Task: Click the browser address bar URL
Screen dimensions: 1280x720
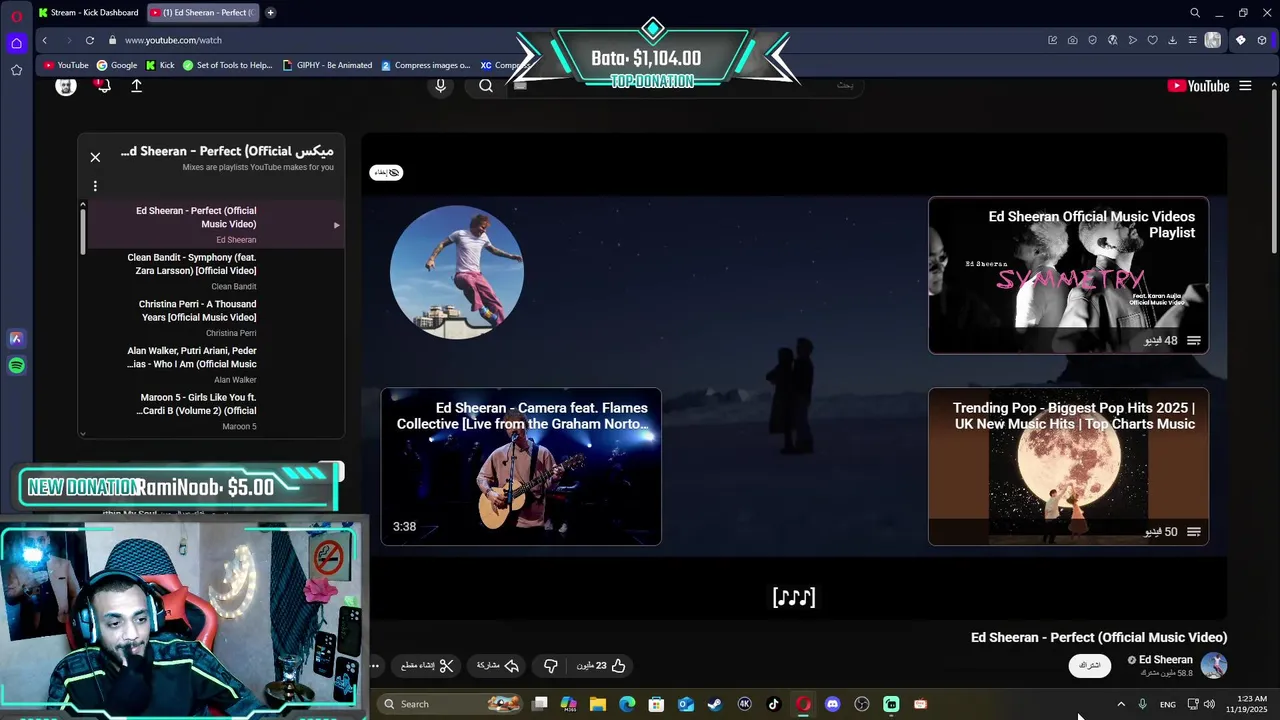Action: [x=173, y=40]
